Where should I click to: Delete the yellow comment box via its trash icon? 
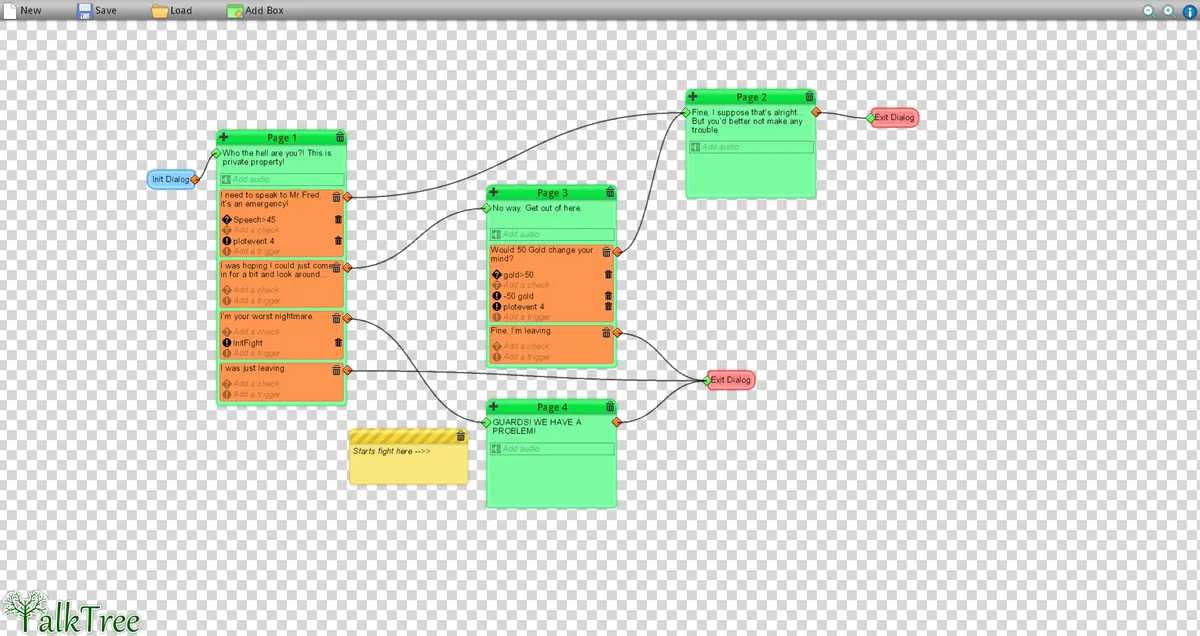tap(459, 435)
